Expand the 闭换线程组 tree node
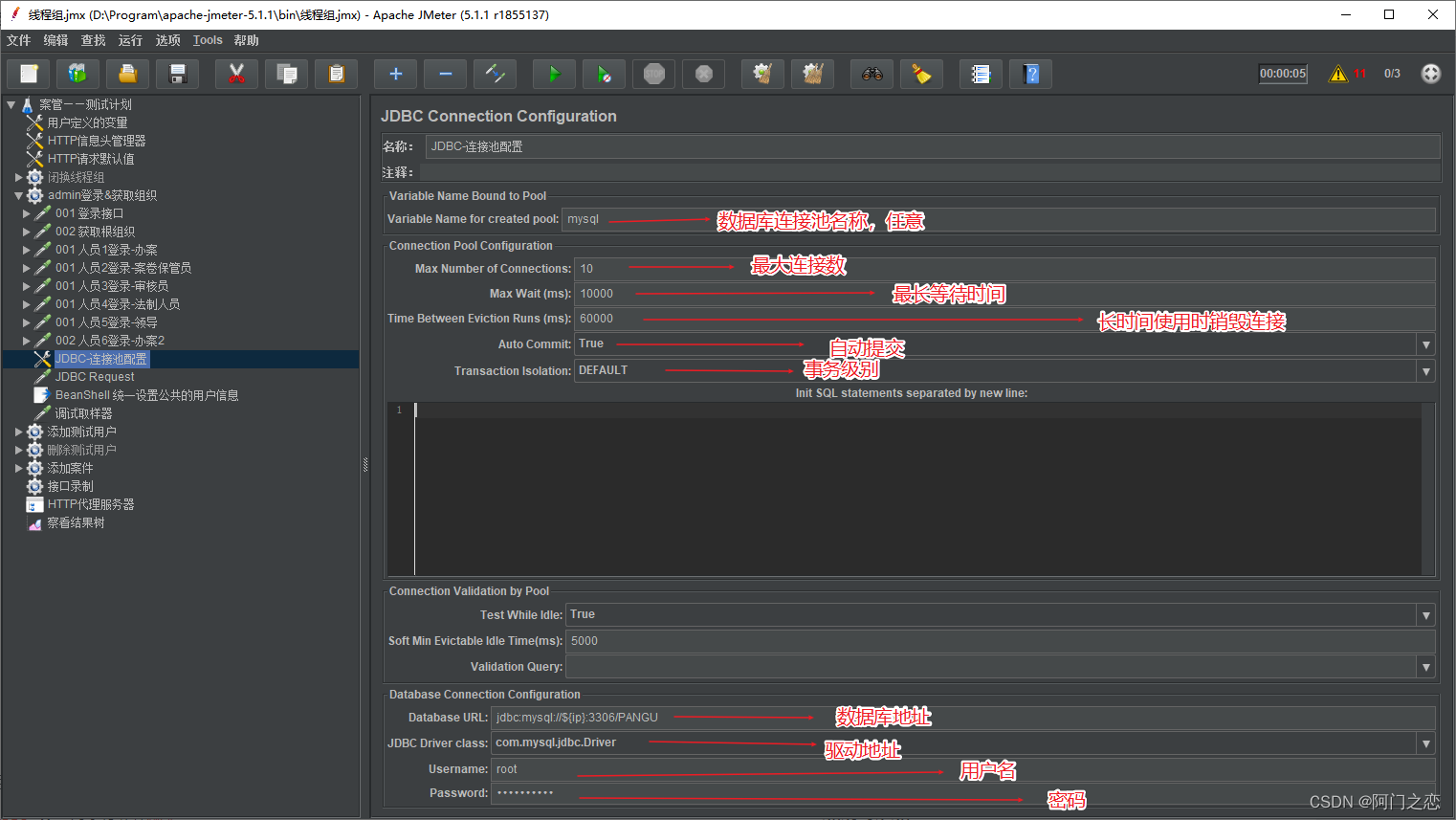The height and width of the screenshot is (820, 1456). pos(18,177)
